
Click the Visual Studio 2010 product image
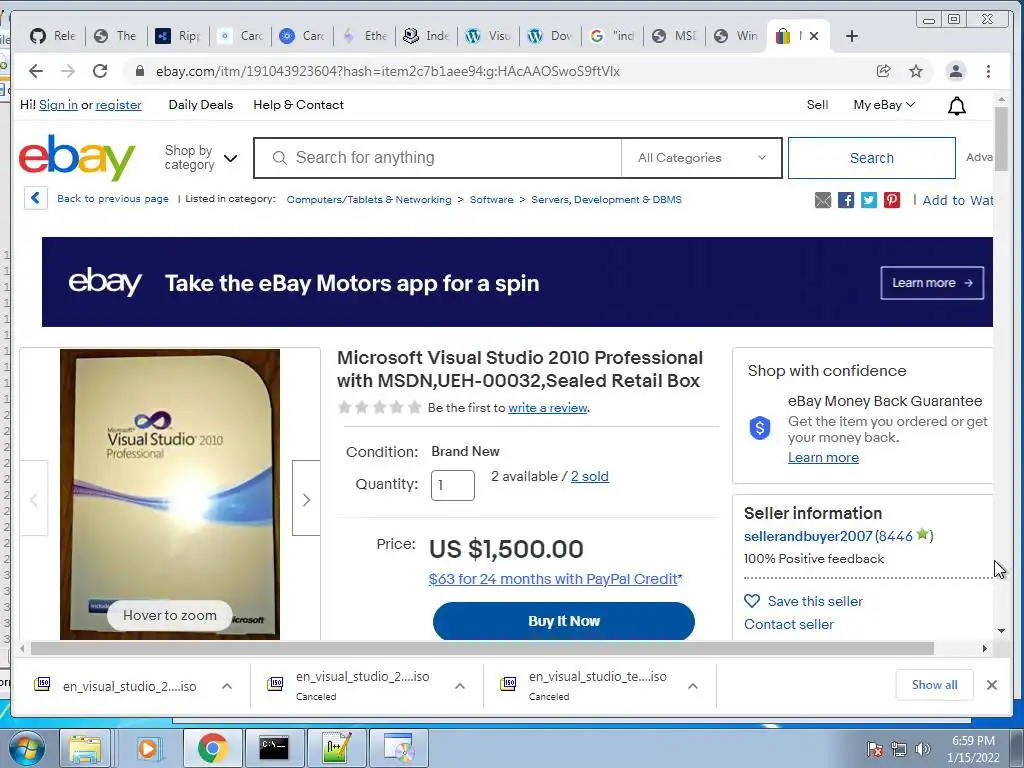point(170,494)
